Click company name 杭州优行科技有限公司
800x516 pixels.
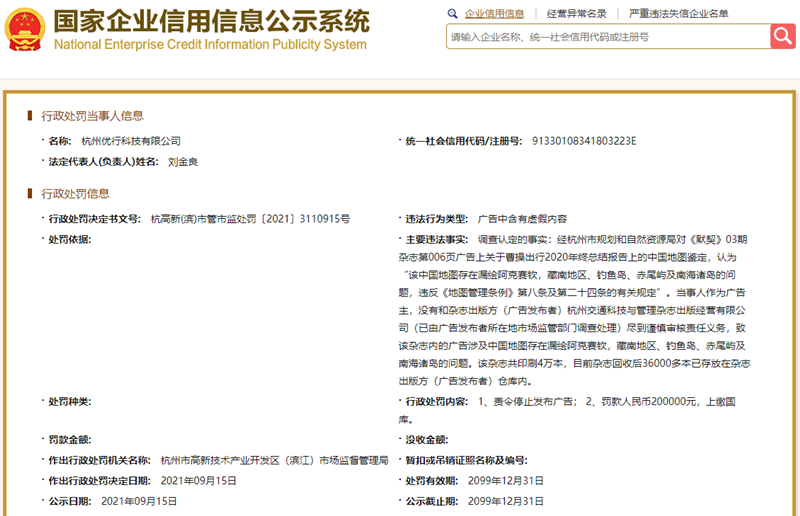131,141
